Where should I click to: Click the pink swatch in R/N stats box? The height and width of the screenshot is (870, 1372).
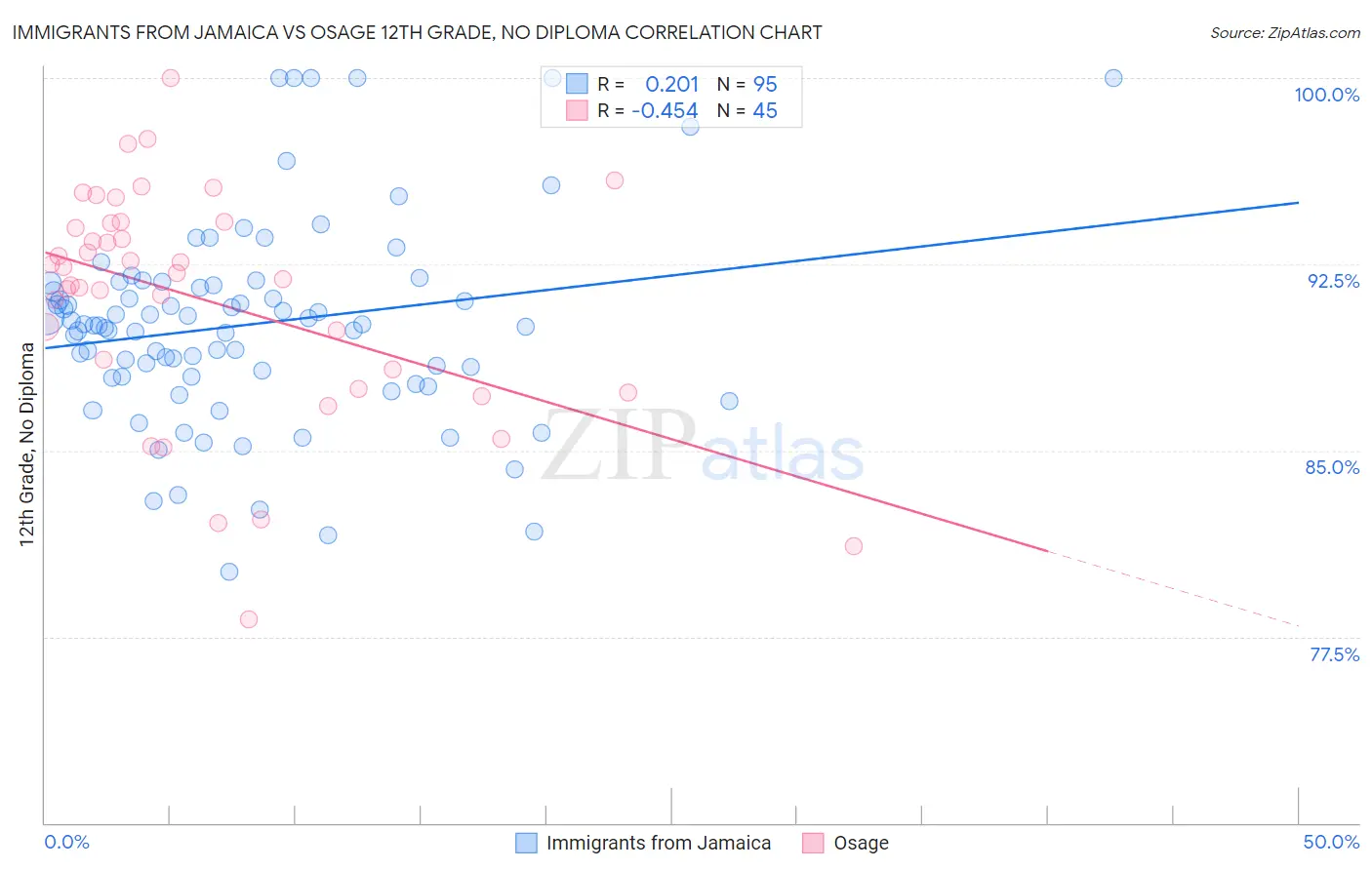(577, 110)
